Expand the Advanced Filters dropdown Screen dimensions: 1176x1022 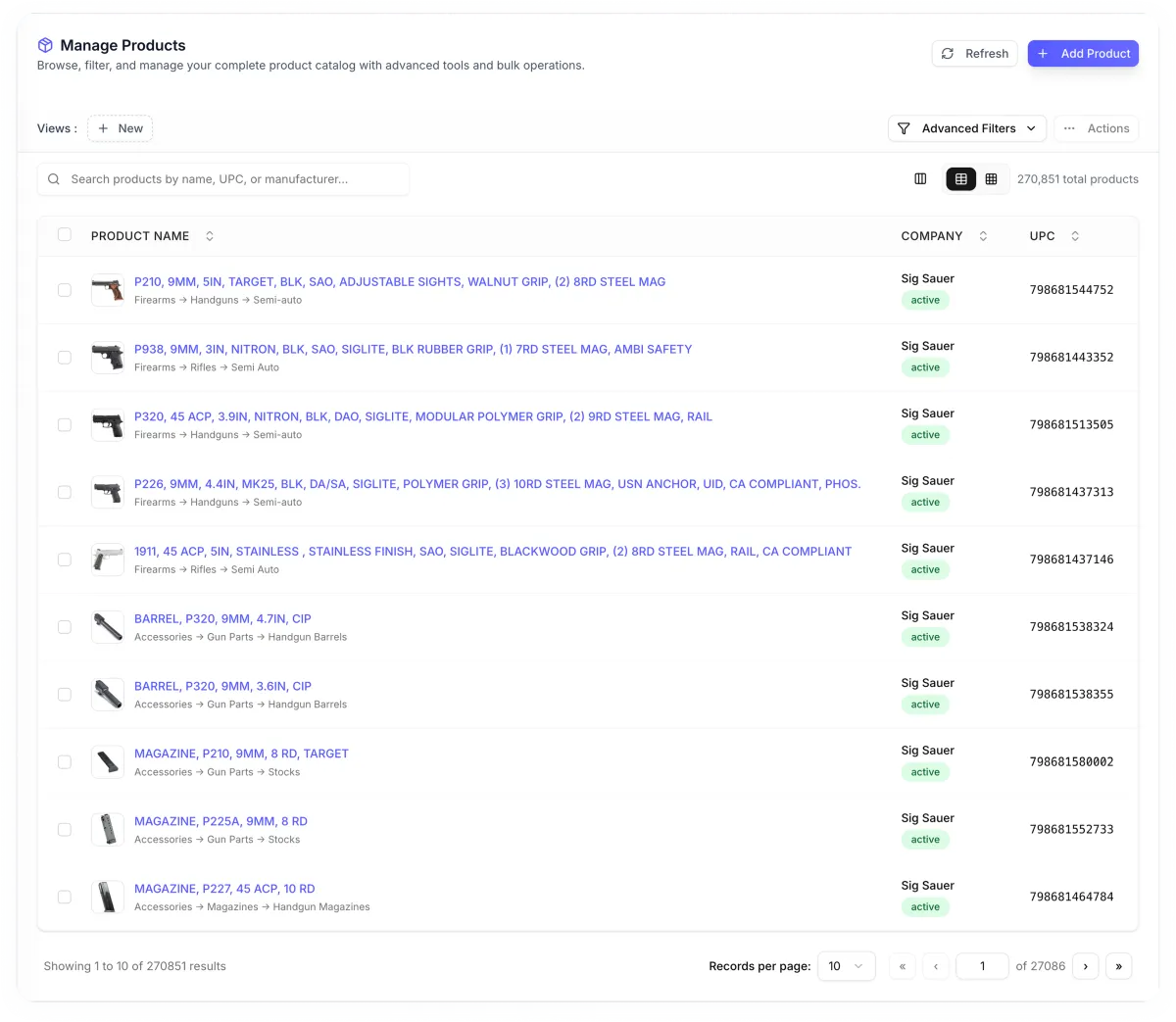click(966, 128)
